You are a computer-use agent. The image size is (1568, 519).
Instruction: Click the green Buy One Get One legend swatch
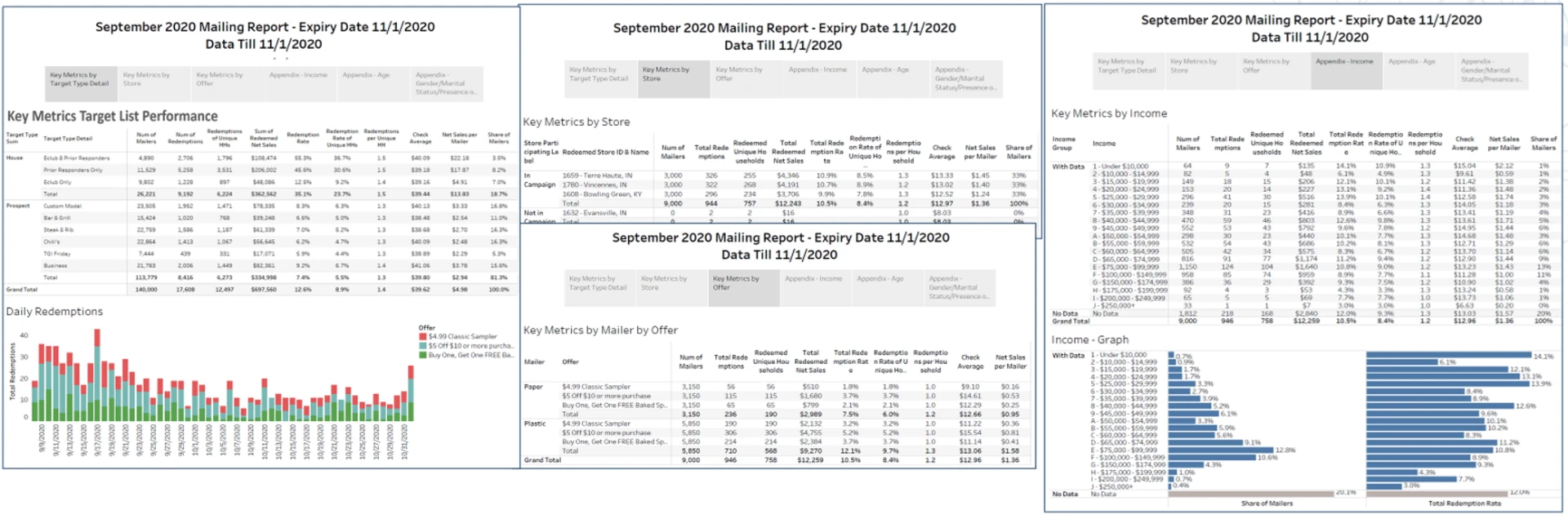423,356
